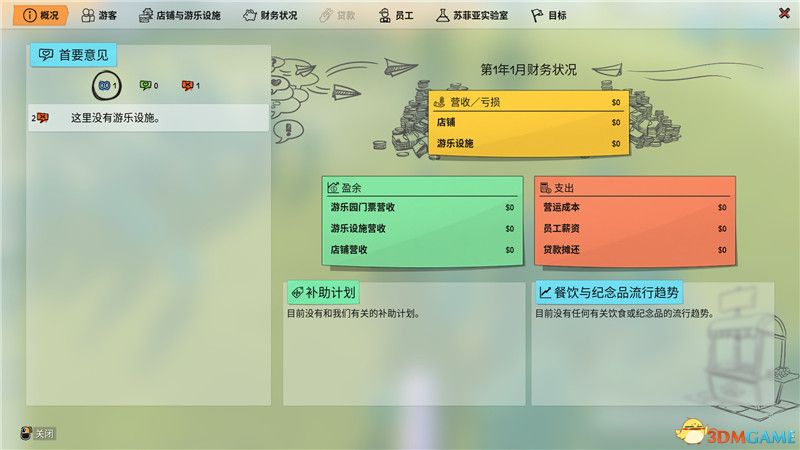Screen dimensions: 800x450
Task: Click the text 目前没有任何有关饮食或纪念品的流行趋势。
Action: tap(626, 313)
